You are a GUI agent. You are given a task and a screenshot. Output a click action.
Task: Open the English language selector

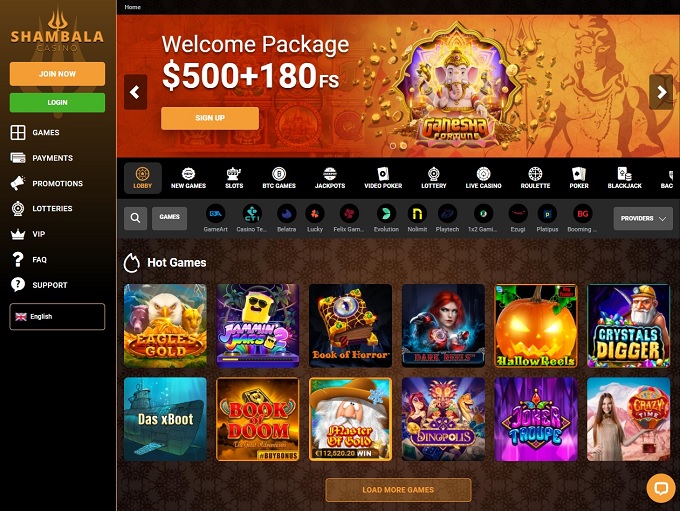pos(57,317)
